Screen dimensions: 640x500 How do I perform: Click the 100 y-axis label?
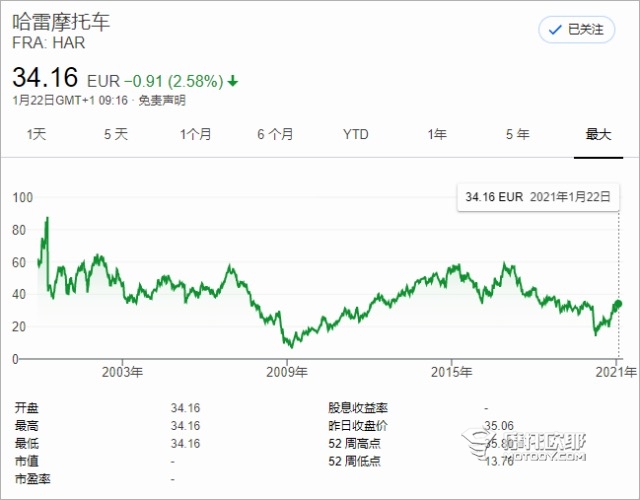(x=22, y=198)
